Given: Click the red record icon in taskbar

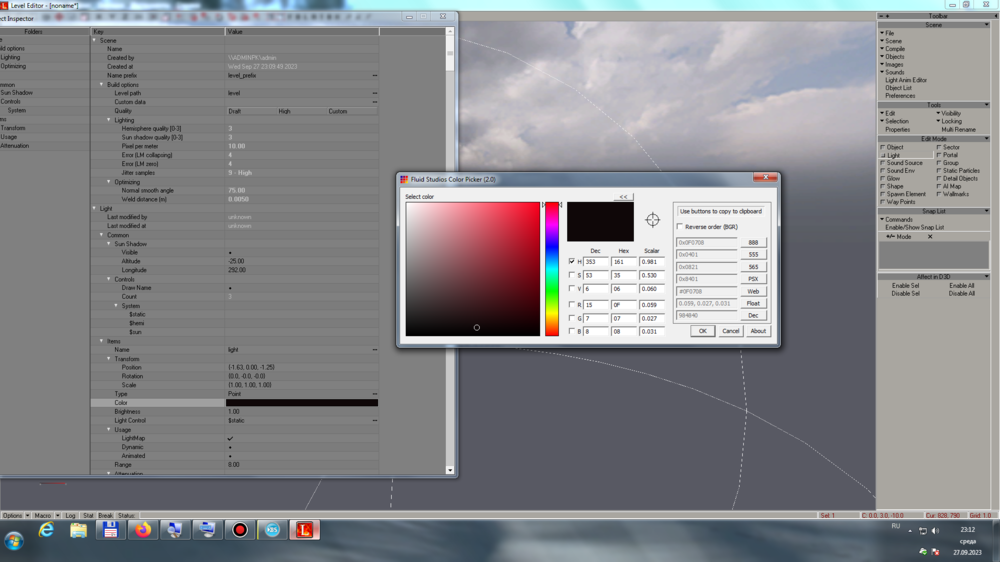Looking at the screenshot, I should [240, 530].
